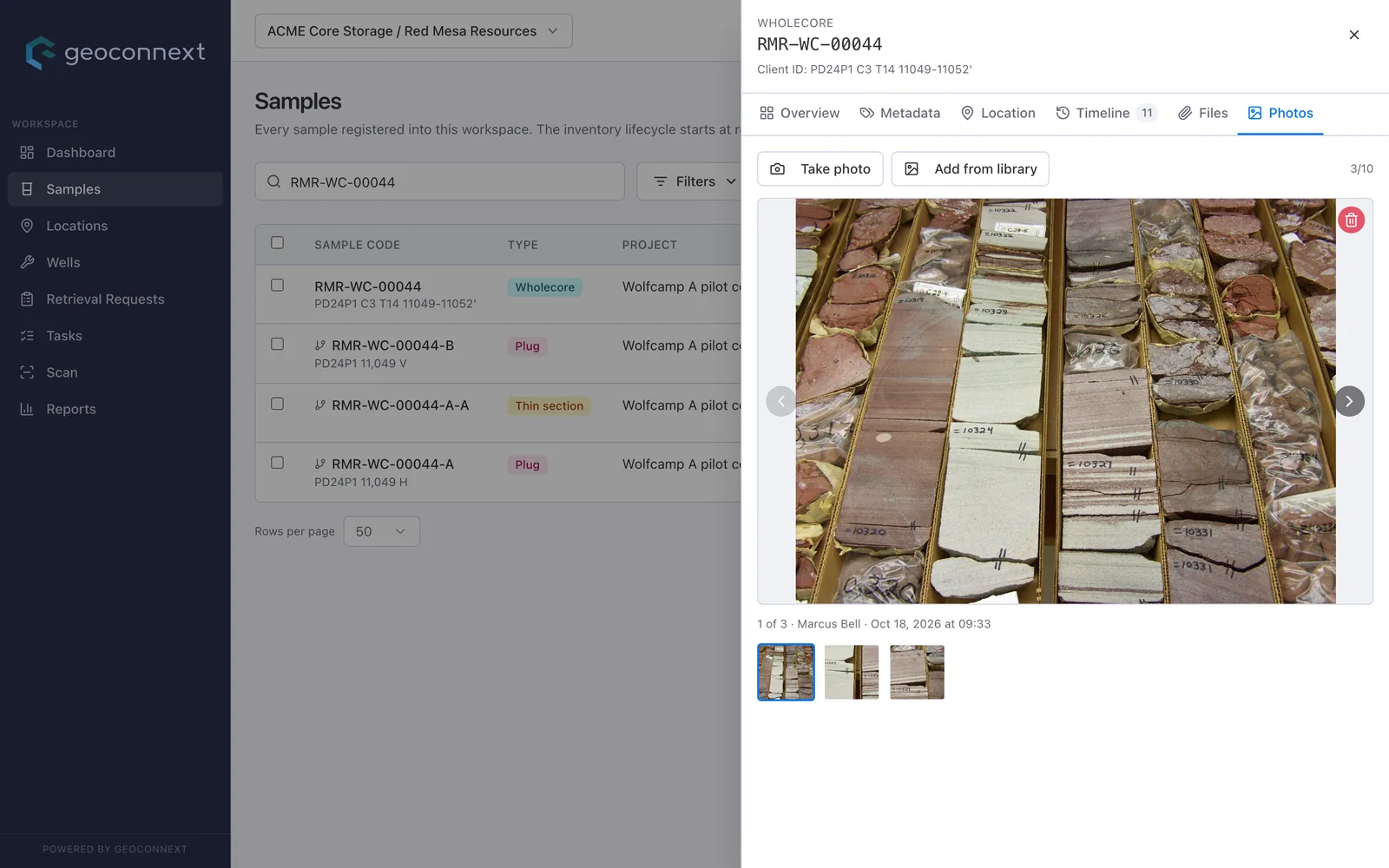Click the Thin section type badge
1389x868 pixels.
(x=550, y=405)
